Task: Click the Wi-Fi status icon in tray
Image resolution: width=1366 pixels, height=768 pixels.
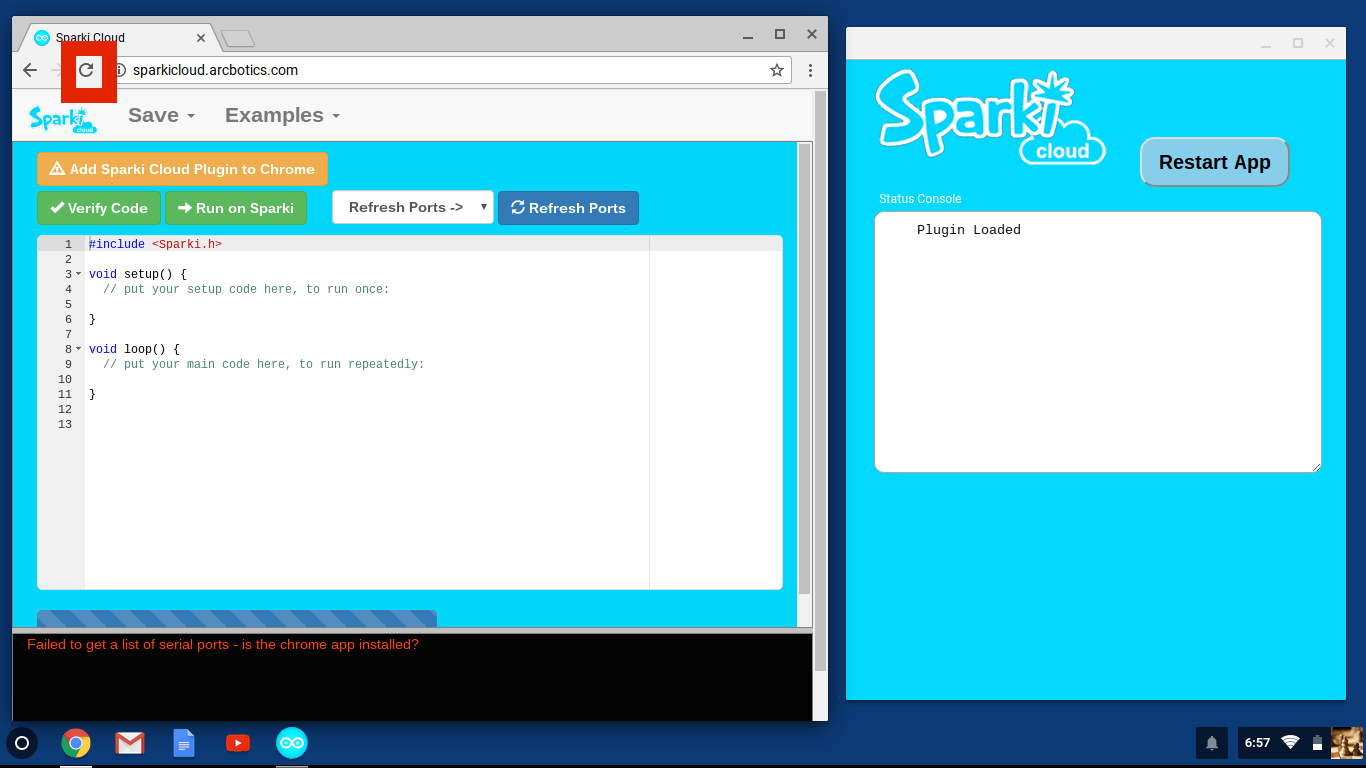Action: click(x=1291, y=743)
